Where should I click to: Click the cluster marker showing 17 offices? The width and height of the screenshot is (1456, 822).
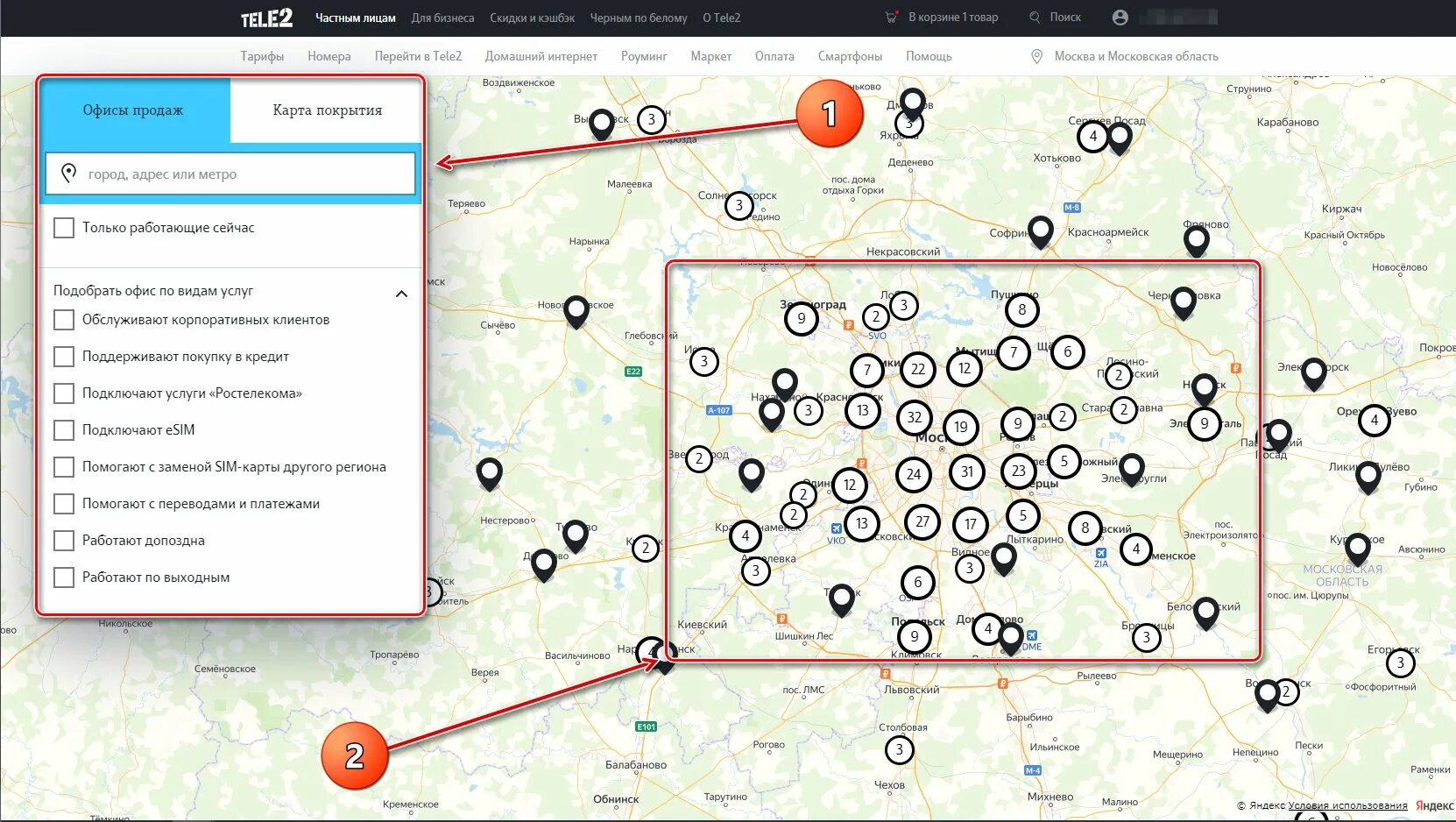tap(970, 524)
